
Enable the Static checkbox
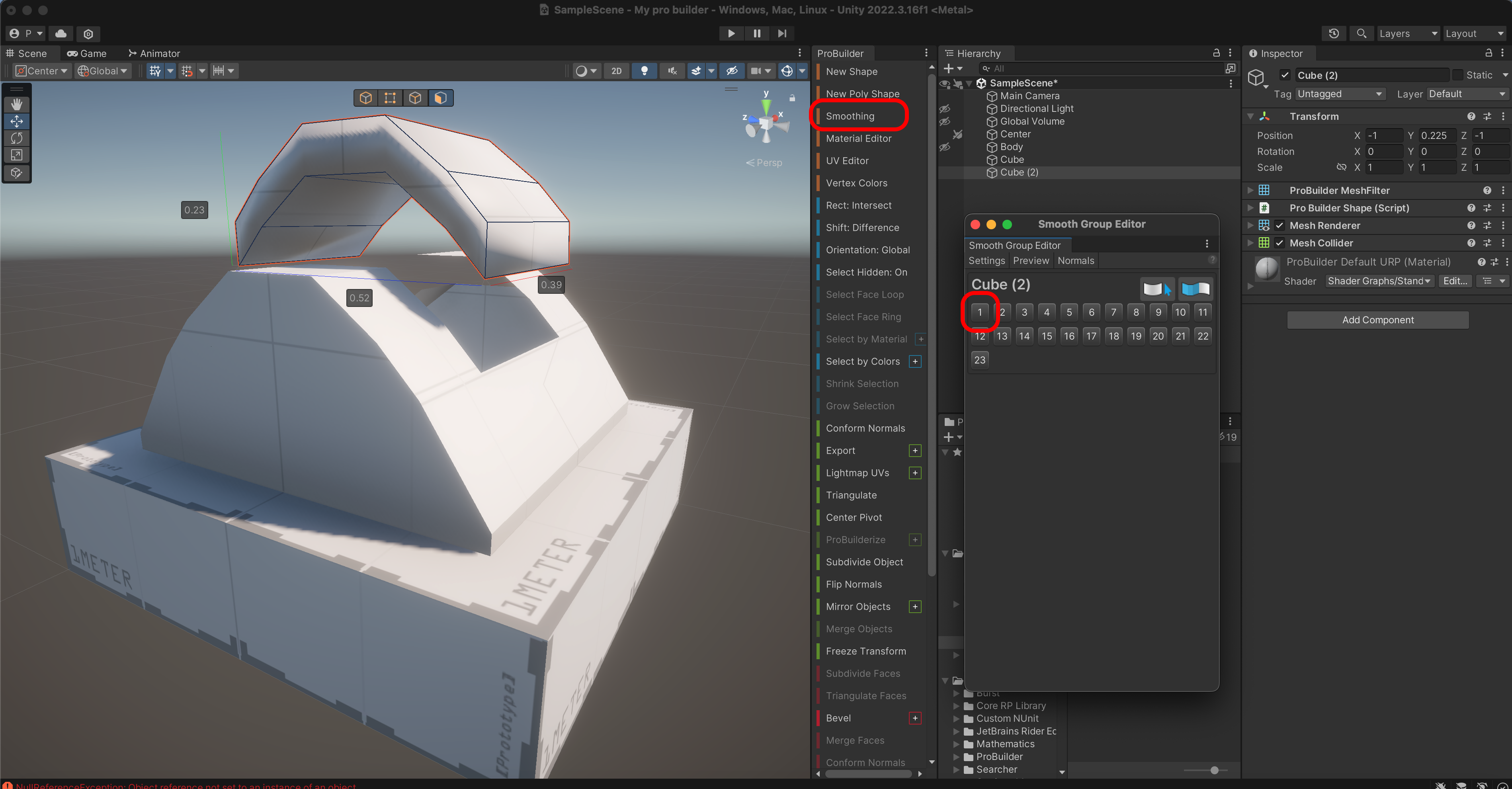[x=1457, y=75]
